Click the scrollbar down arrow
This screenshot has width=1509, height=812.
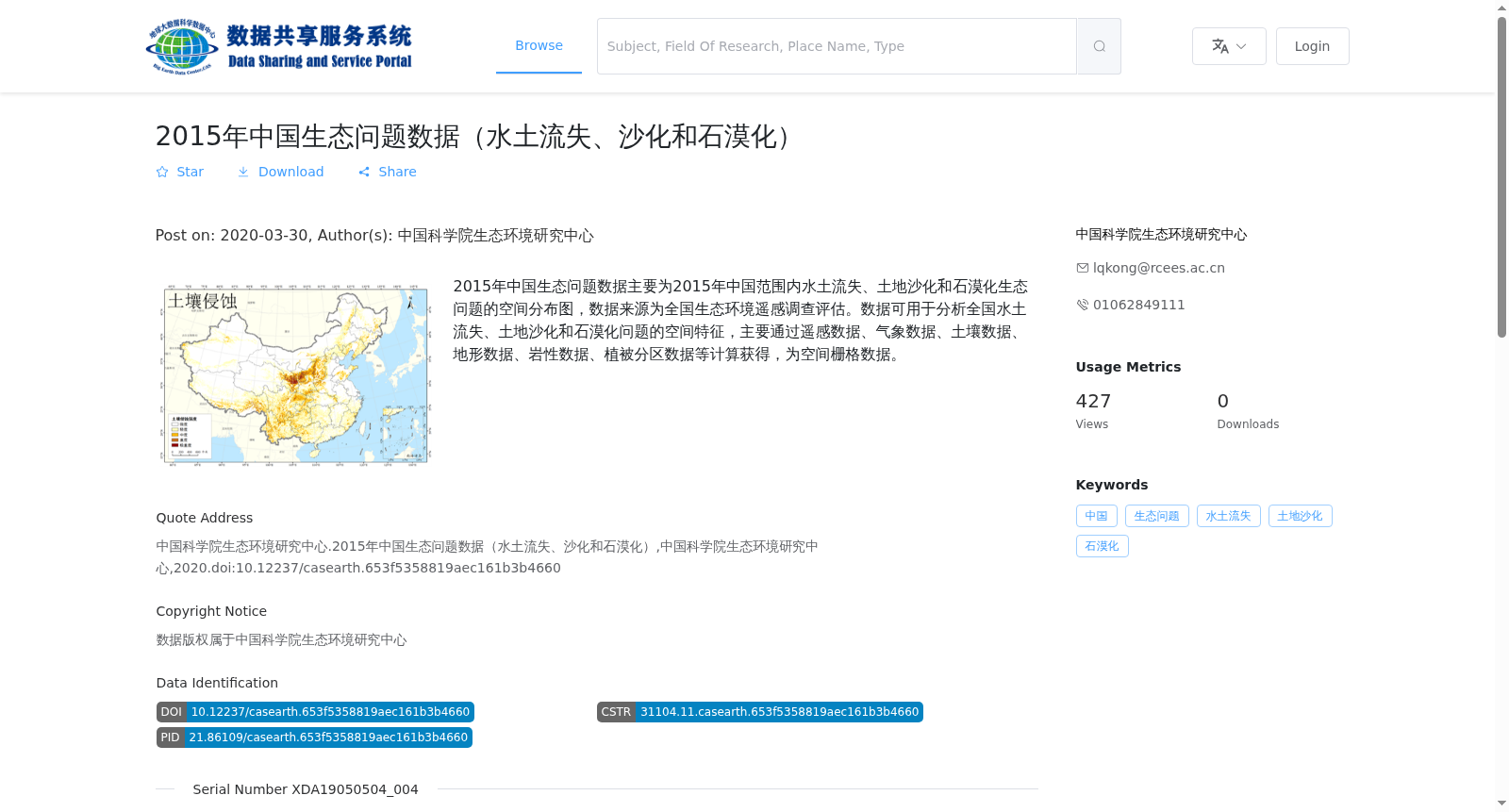pyautogui.click(x=1501, y=804)
